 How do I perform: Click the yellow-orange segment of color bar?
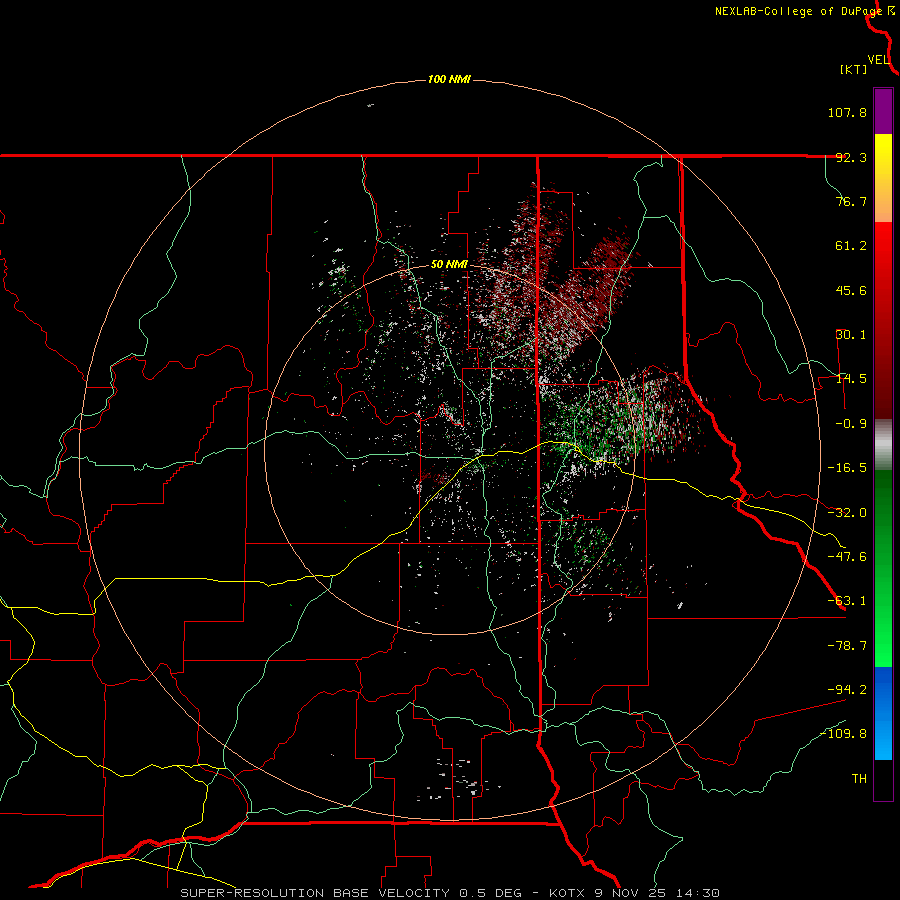point(883,178)
